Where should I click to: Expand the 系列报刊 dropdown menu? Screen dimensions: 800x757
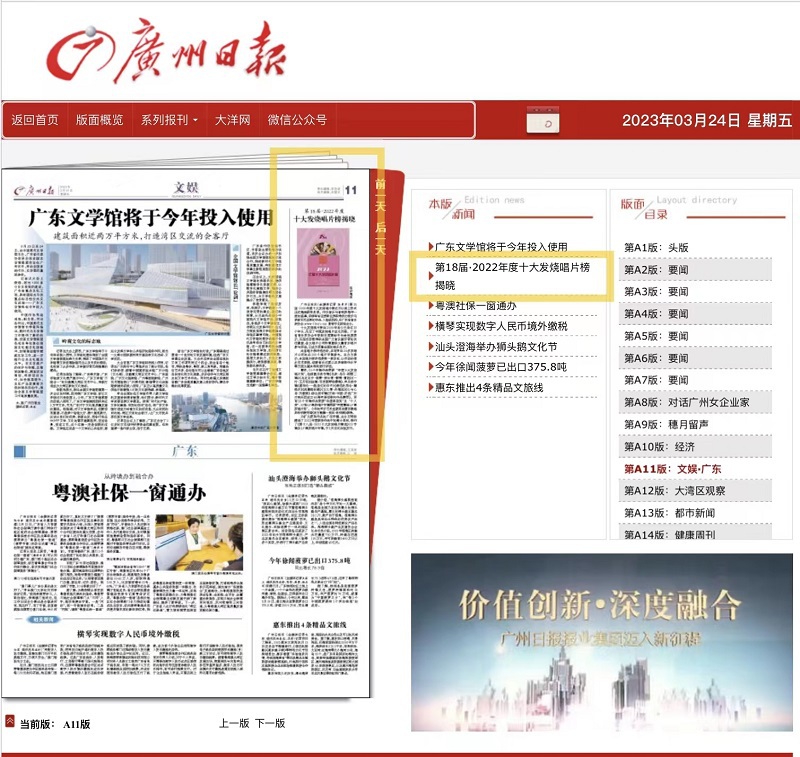(x=169, y=120)
